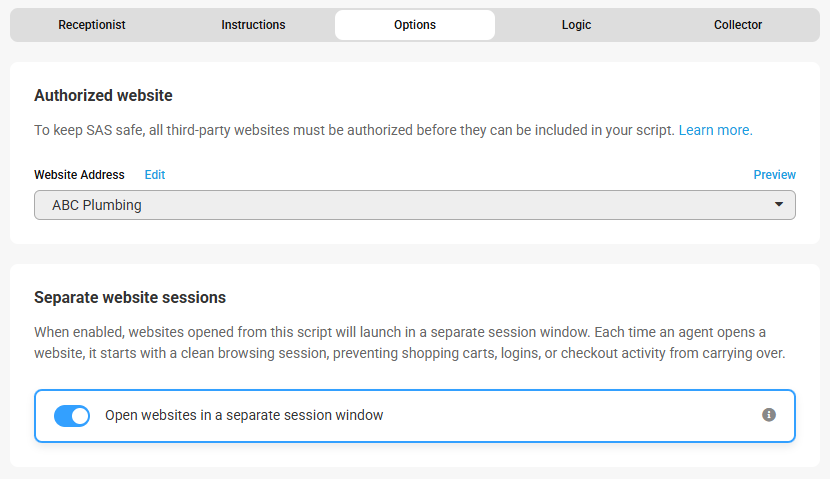Click the 'Separate website sessions' heading
Image resolution: width=830 pixels, height=479 pixels.
coord(130,298)
